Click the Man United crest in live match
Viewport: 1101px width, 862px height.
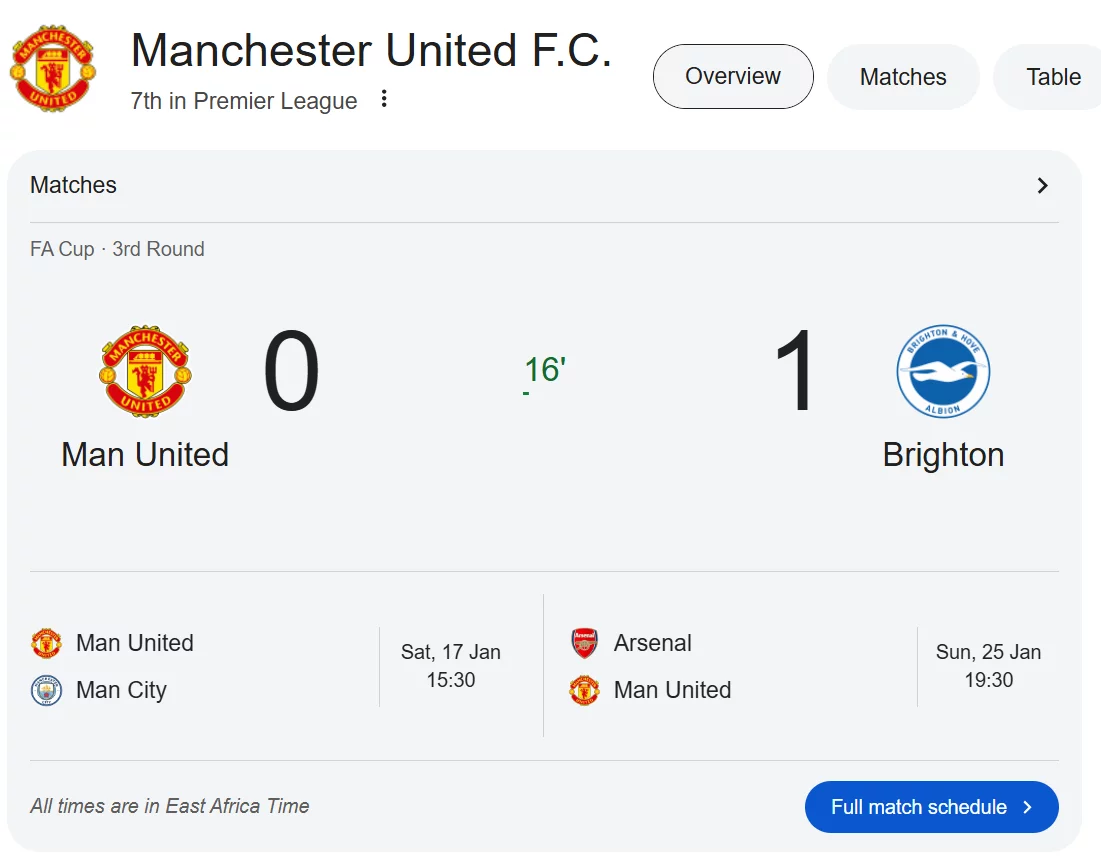(x=146, y=372)
